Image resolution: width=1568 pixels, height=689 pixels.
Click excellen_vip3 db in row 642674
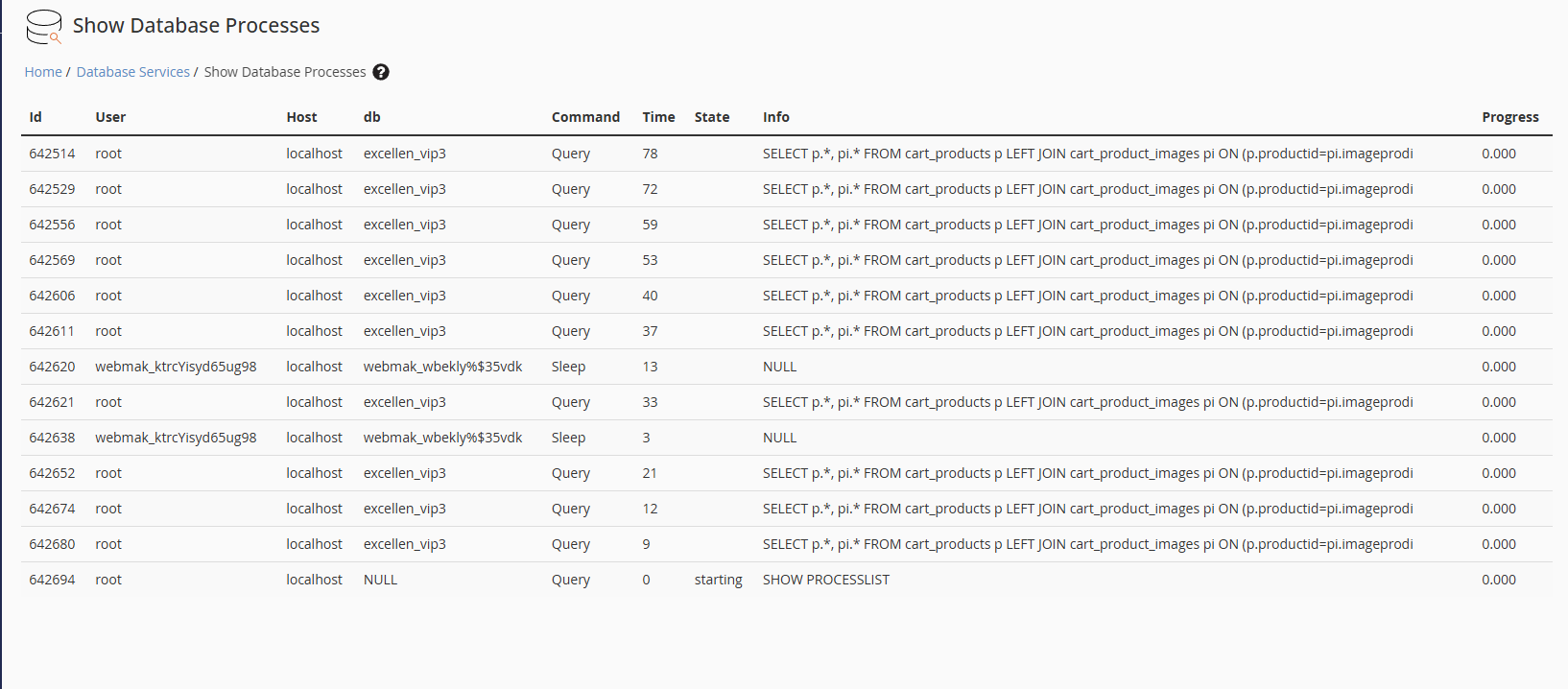tap(404, 509)
